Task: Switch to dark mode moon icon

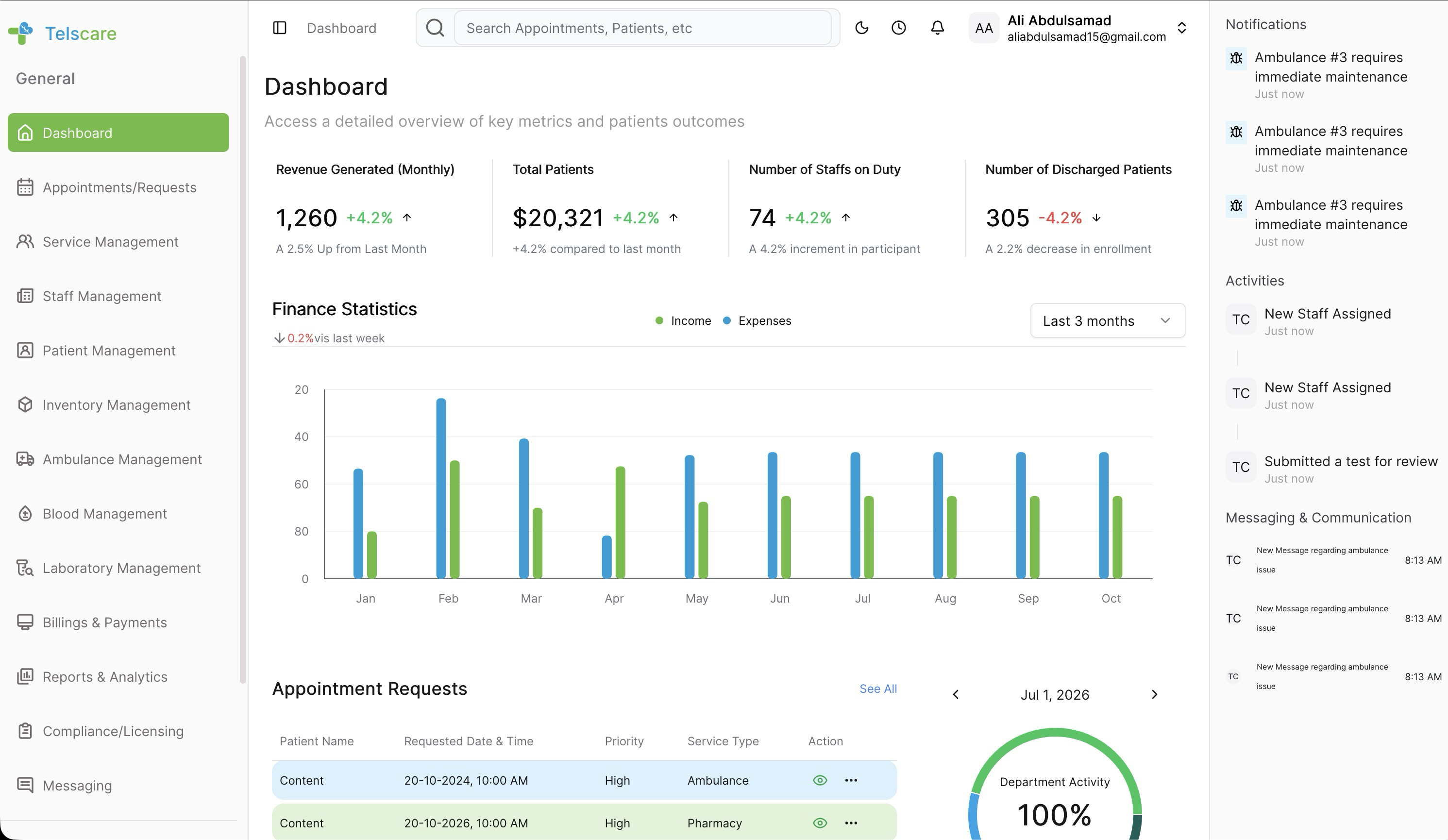Action: pyautogui.click(x=861, y=28)
